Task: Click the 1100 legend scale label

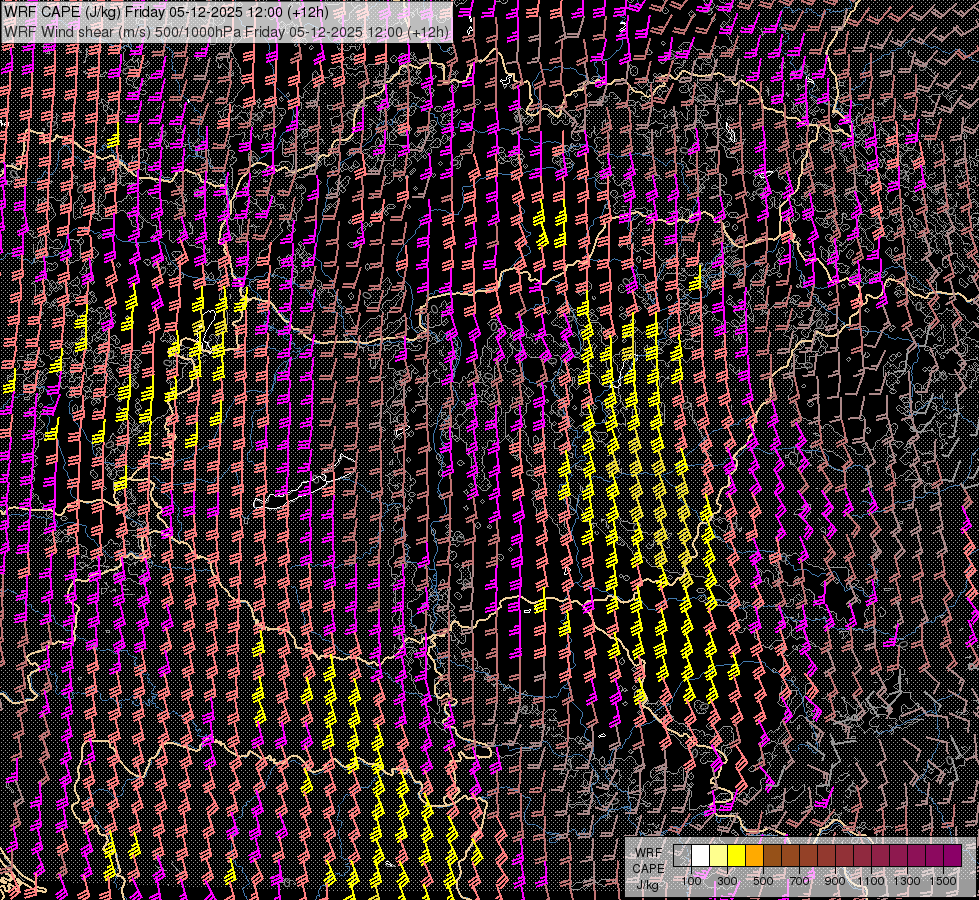Action: tap(871, 881)
